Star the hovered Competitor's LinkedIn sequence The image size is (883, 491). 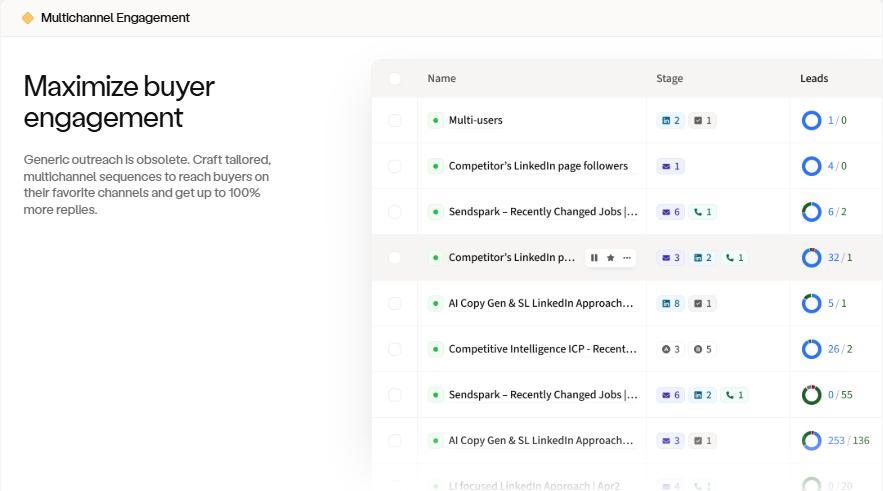click(610, 258)
